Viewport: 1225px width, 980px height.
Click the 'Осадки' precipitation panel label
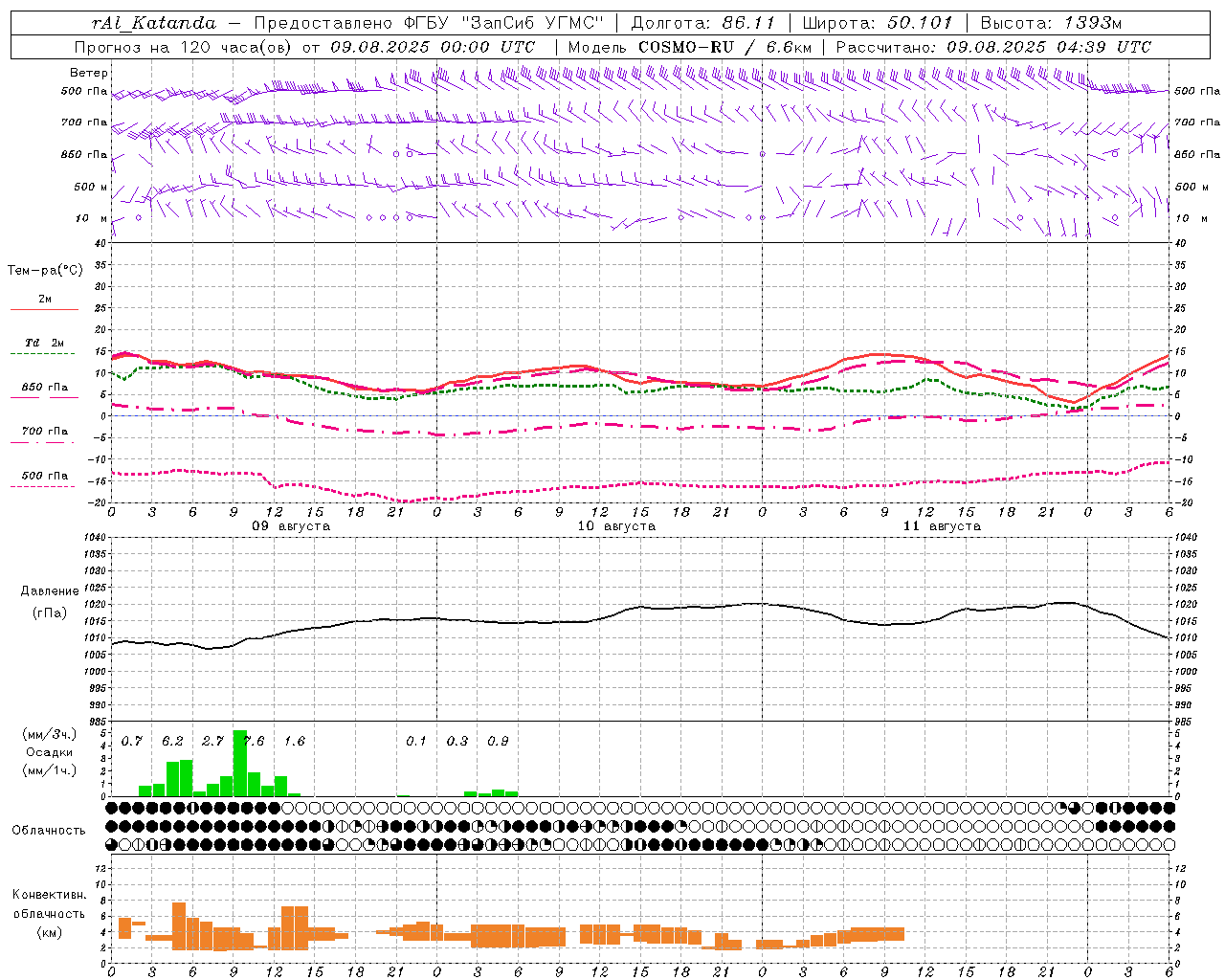click(x=49, y=752)
